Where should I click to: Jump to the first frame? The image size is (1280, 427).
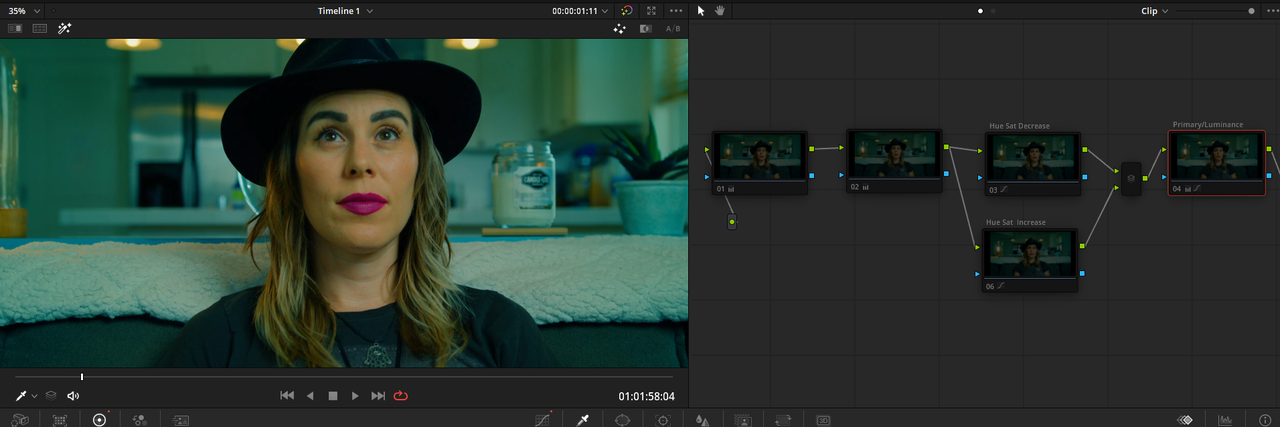tap(287, 396)
